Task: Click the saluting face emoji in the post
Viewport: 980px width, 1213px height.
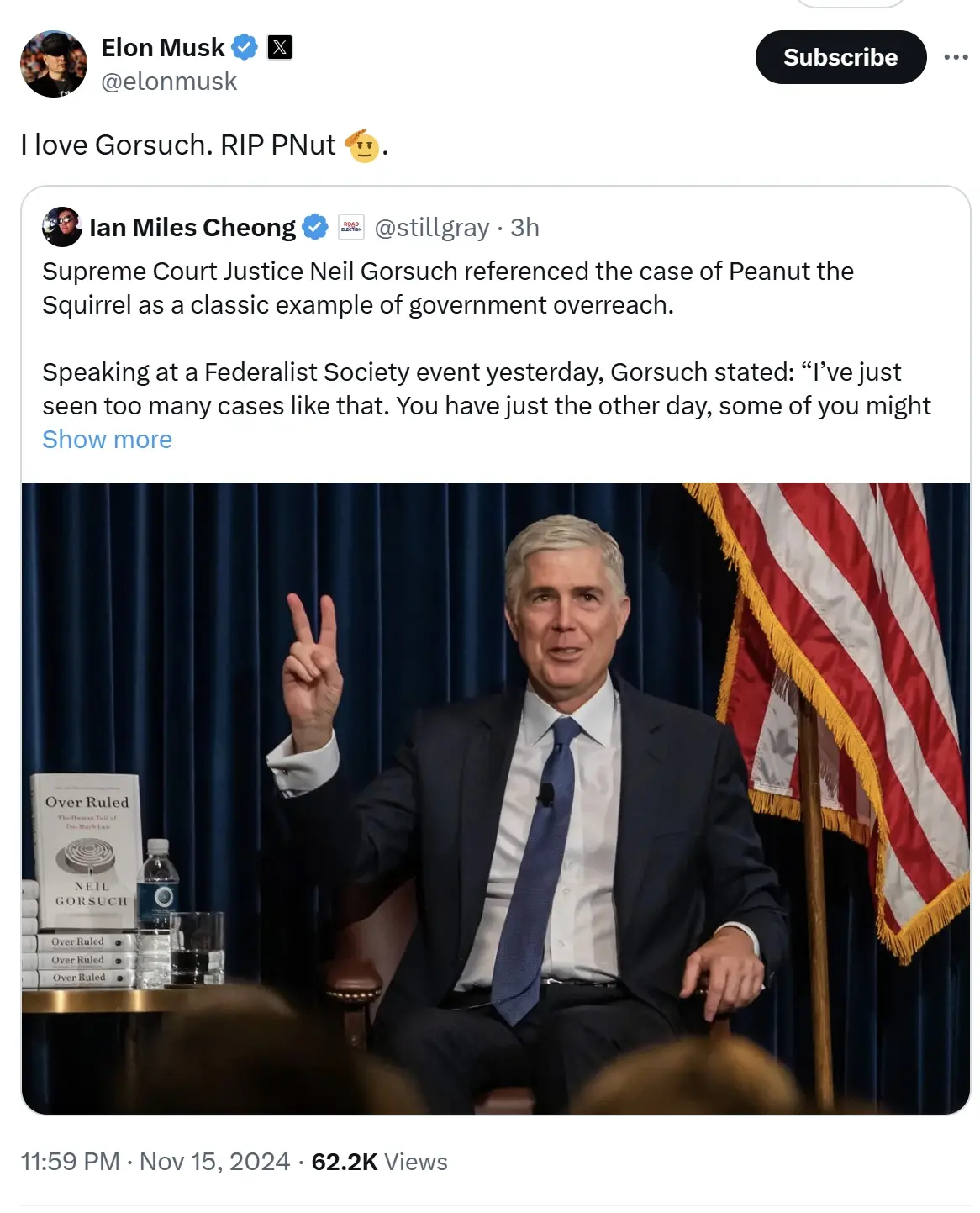Action: [362, 146]
